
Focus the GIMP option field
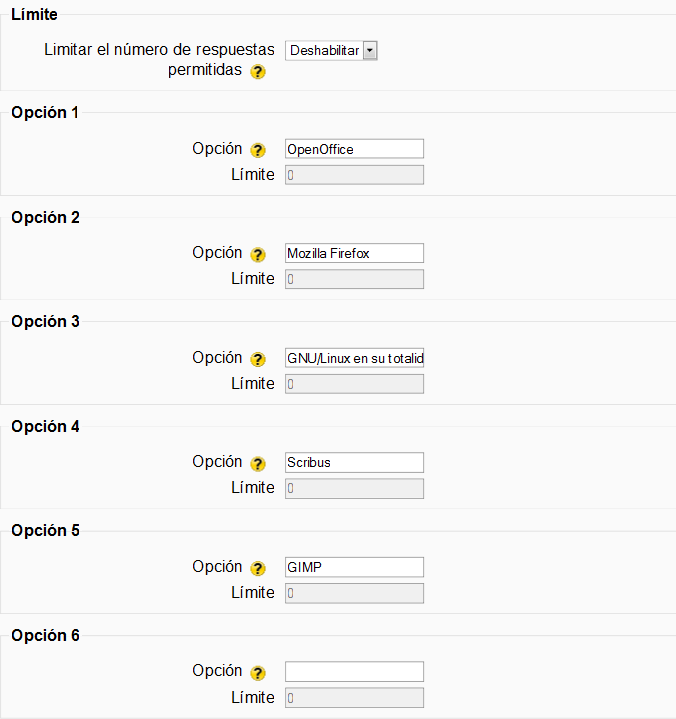[x=354, y=567]
